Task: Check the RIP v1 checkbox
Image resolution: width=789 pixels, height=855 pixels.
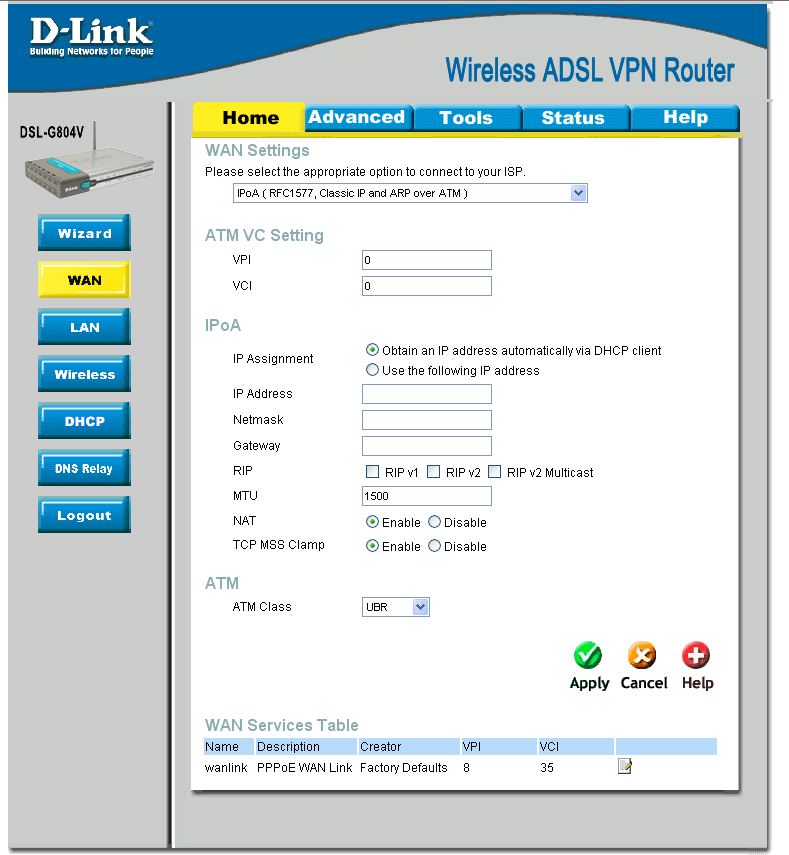Action: click(x=372, y=472)
